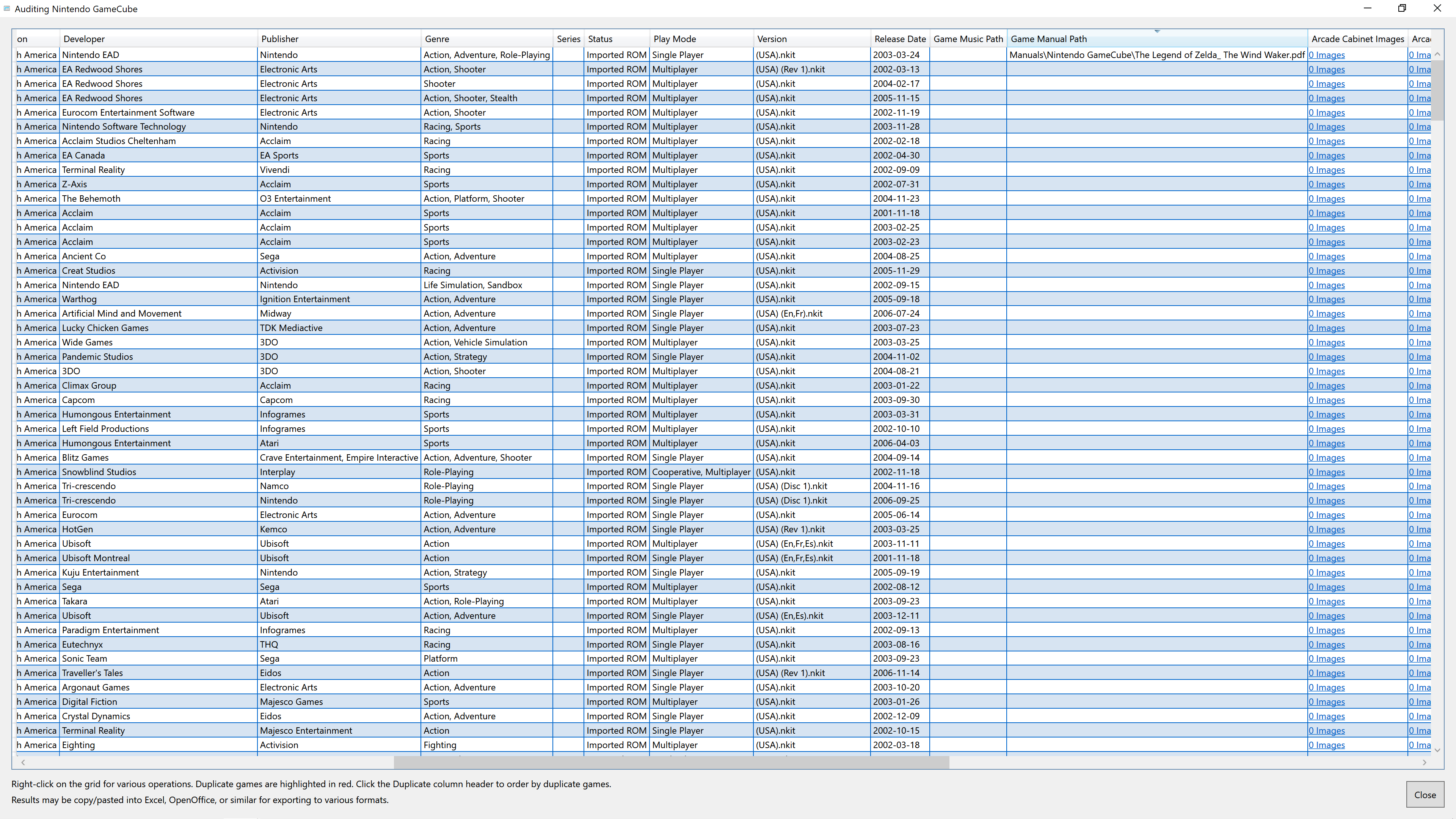Select 'Imported ROM' status in Eighting row

click(x=617, y=745)
